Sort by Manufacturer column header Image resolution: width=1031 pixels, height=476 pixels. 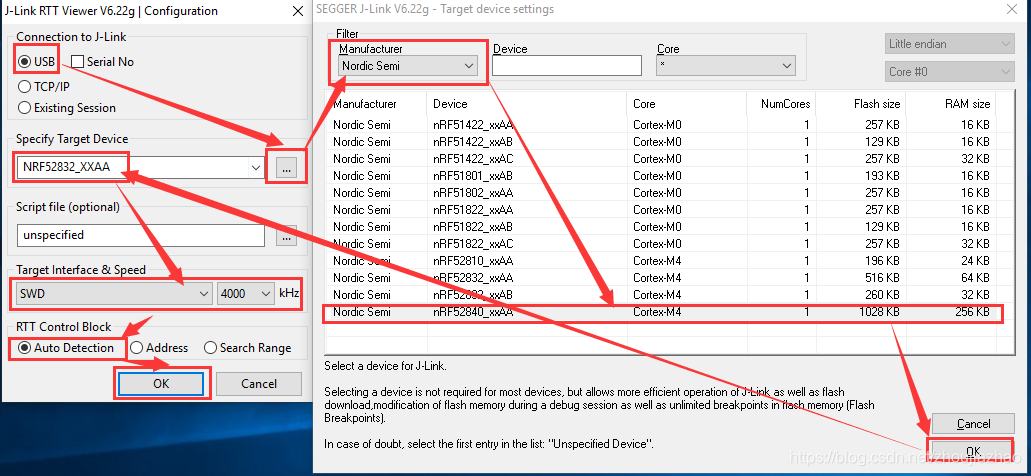click(378, 104)
